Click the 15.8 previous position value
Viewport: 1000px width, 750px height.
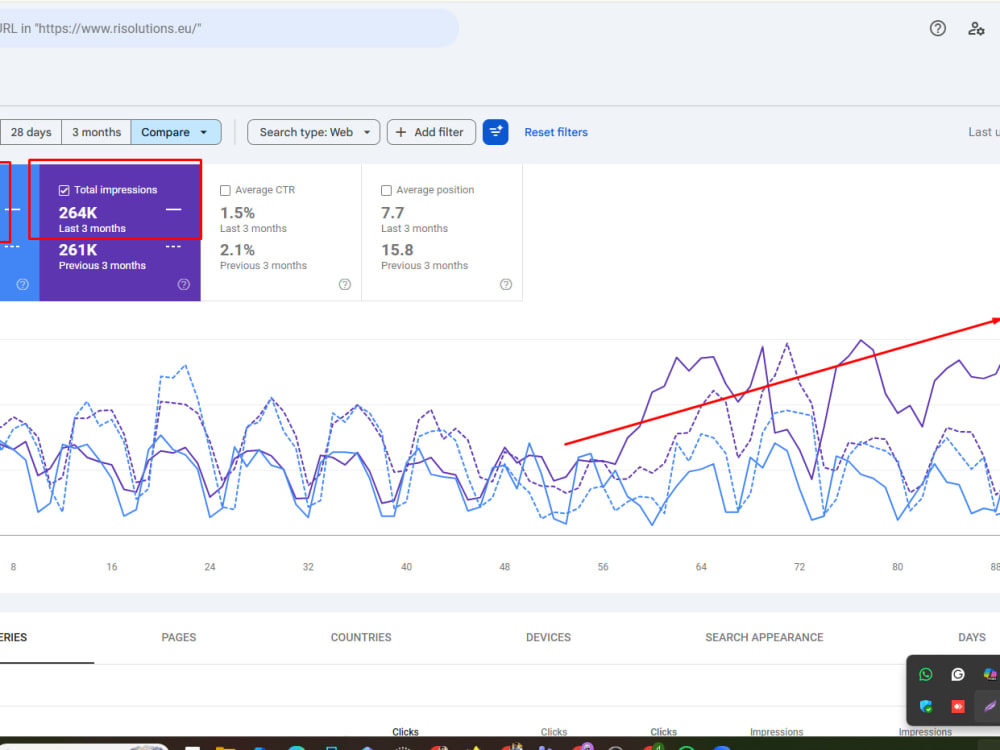(397, 250)
